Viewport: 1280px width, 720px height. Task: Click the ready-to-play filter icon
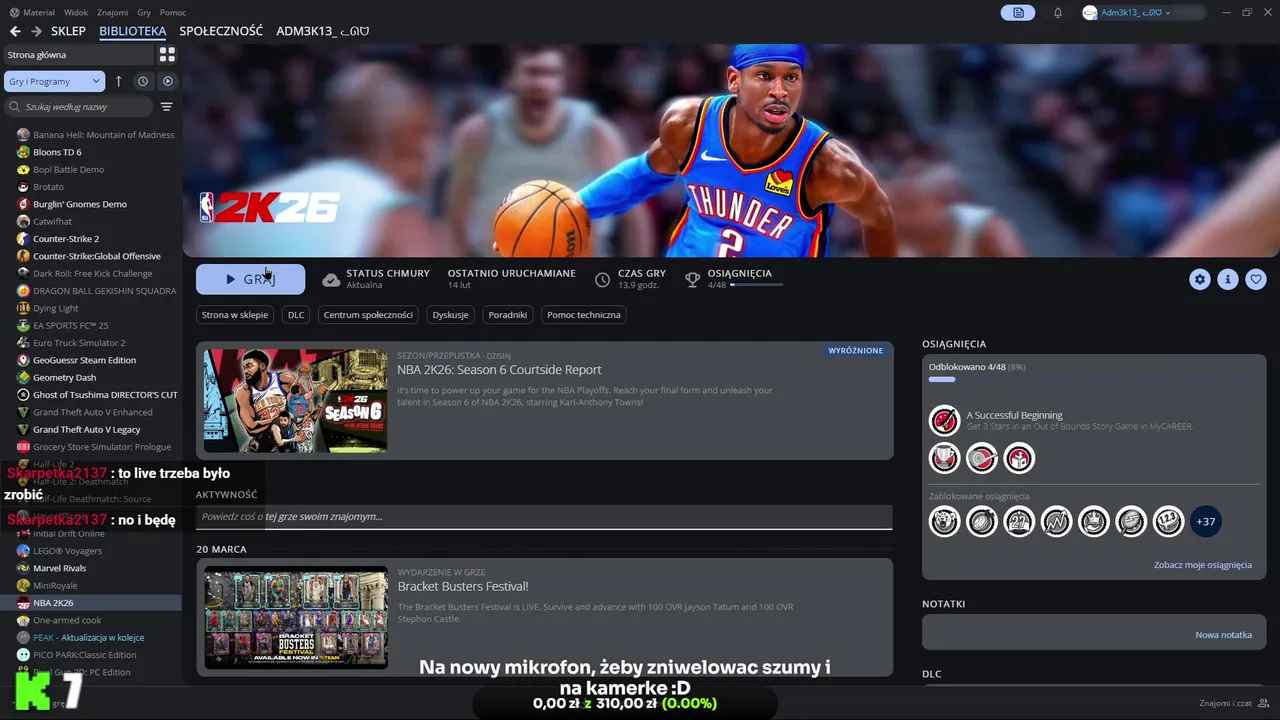168,82
